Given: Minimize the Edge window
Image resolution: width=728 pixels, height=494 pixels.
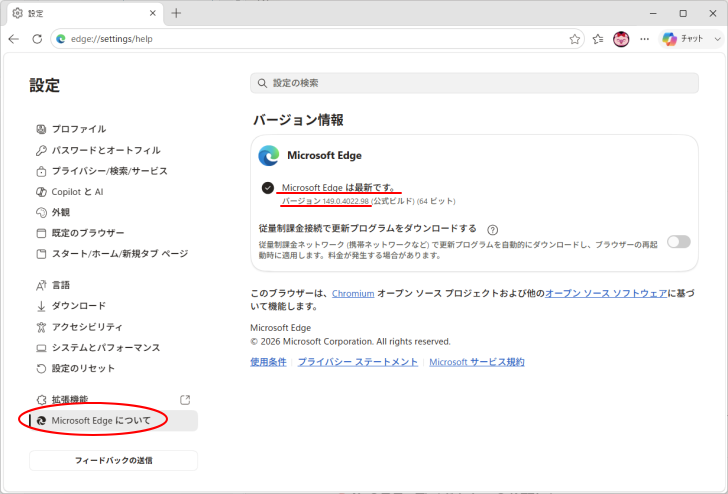Looking at the screenshot, I should (x=653, y=13).
